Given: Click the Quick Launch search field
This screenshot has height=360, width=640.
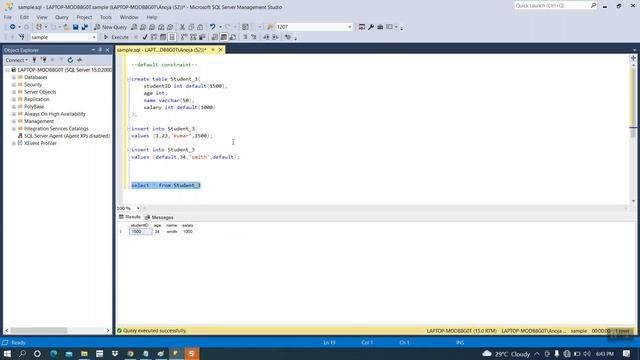Looking at the screenshot, I should pyautogui.click(x=552, y=6).
